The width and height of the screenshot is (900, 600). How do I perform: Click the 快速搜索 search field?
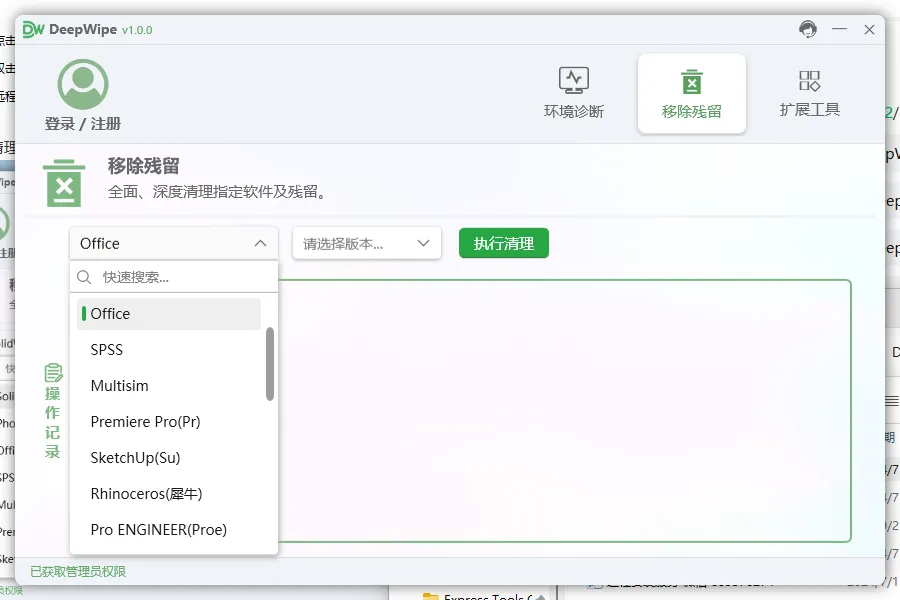(x=174, y=277)
